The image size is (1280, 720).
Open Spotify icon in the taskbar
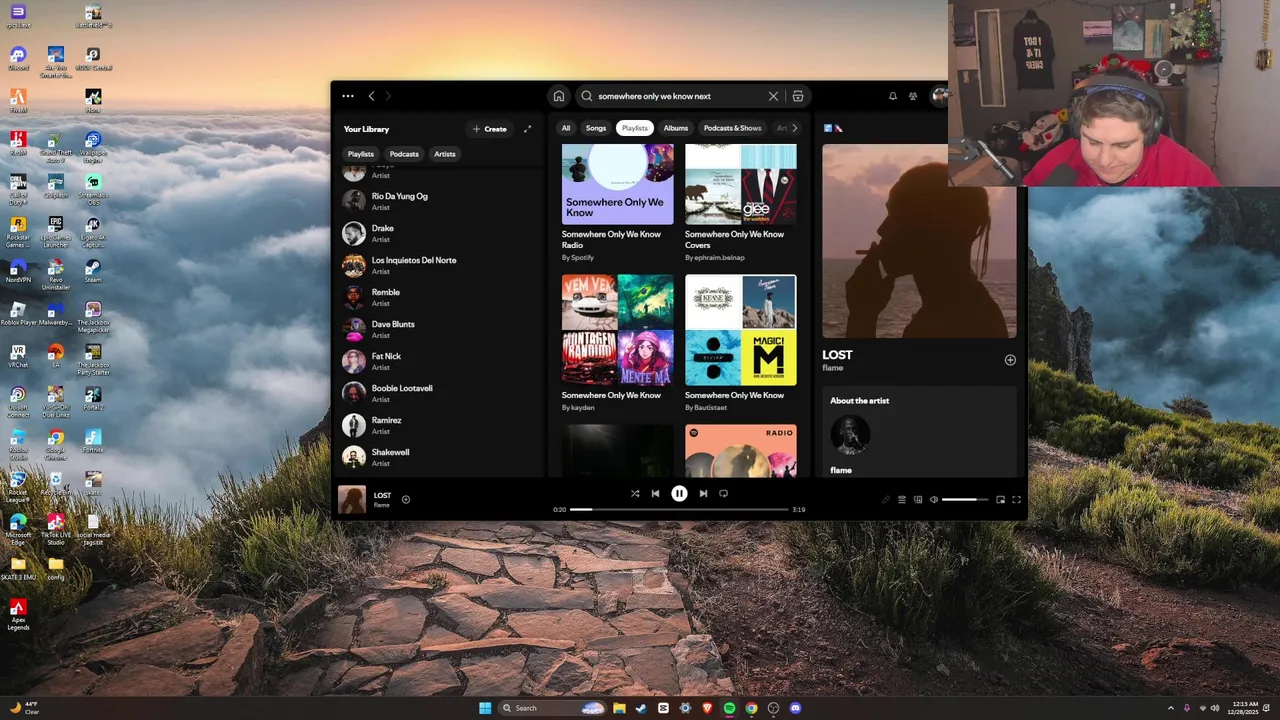[729, 708]
